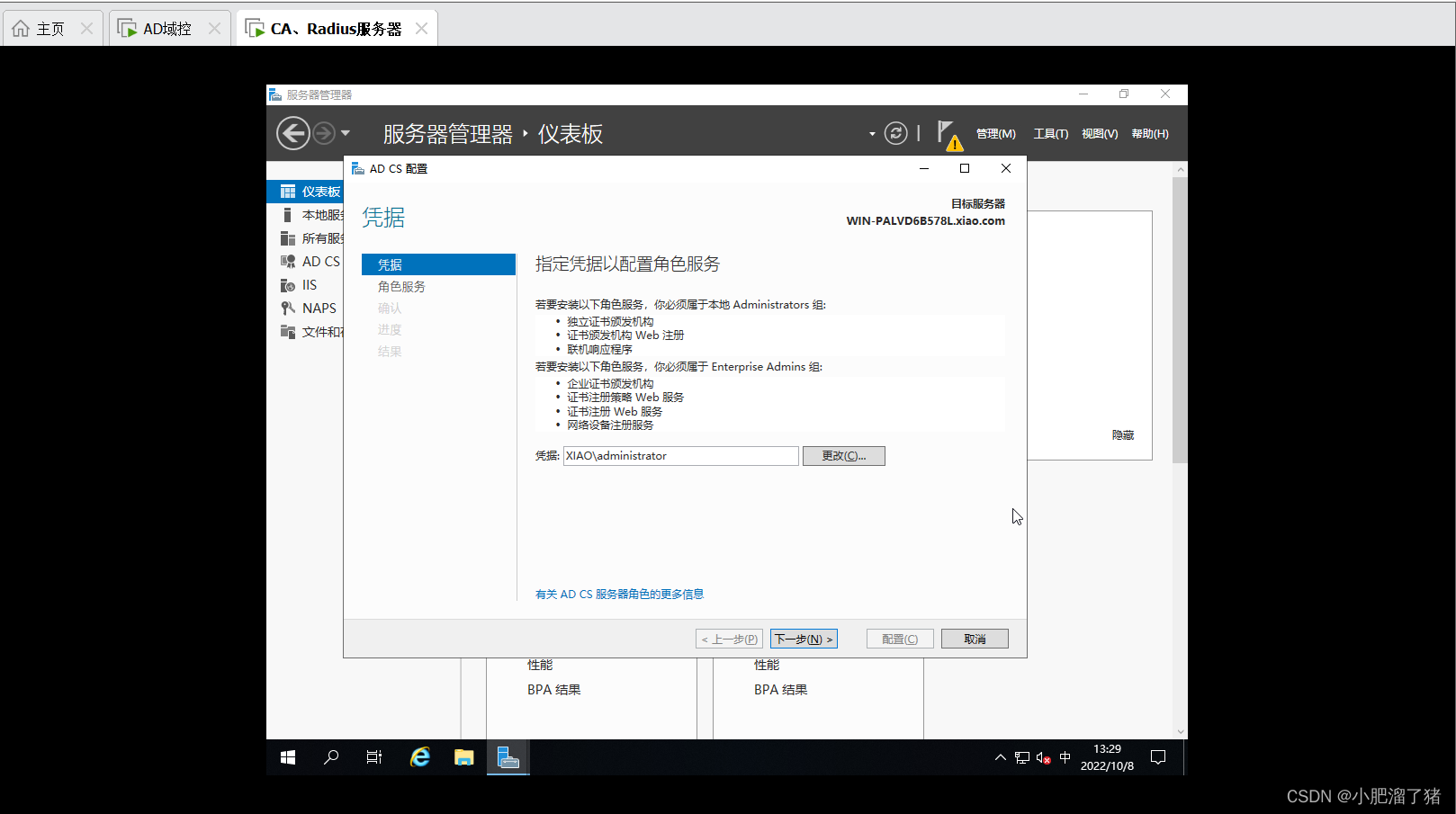
Task: Switch to 主页 home tab
Action: pos(50,29)
